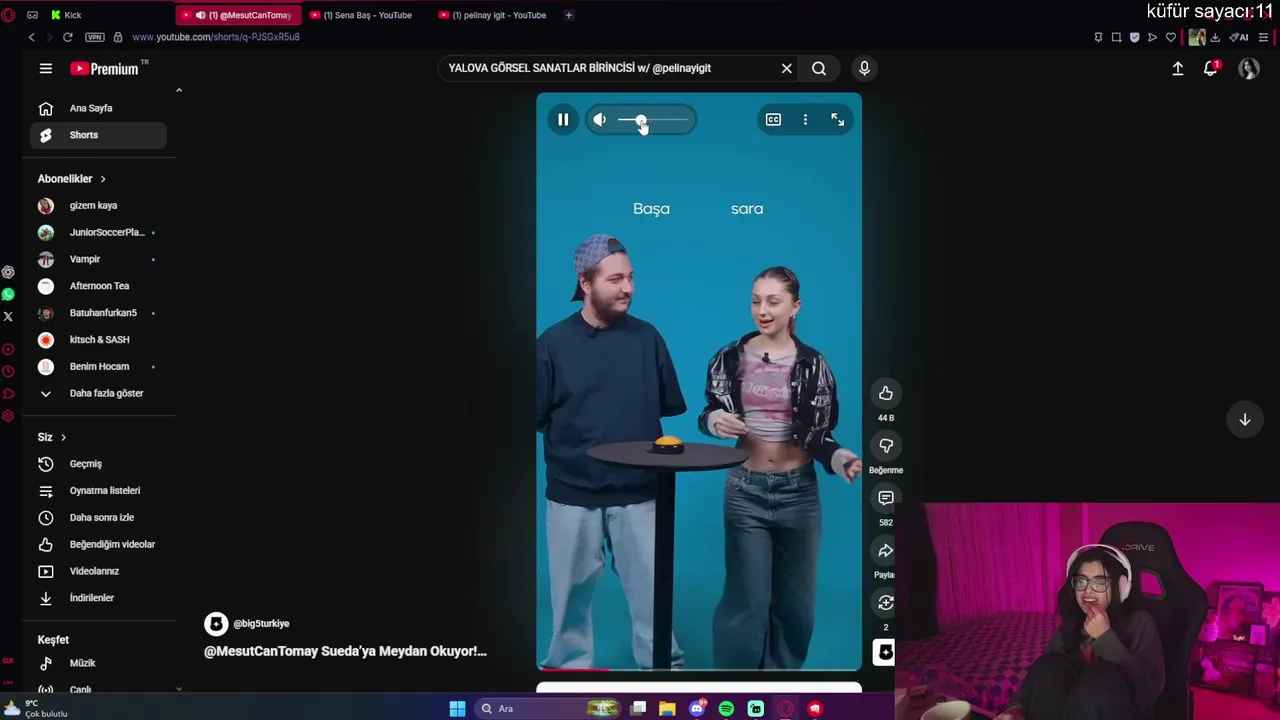Open Vampir subscription channel

pos(98,259)
